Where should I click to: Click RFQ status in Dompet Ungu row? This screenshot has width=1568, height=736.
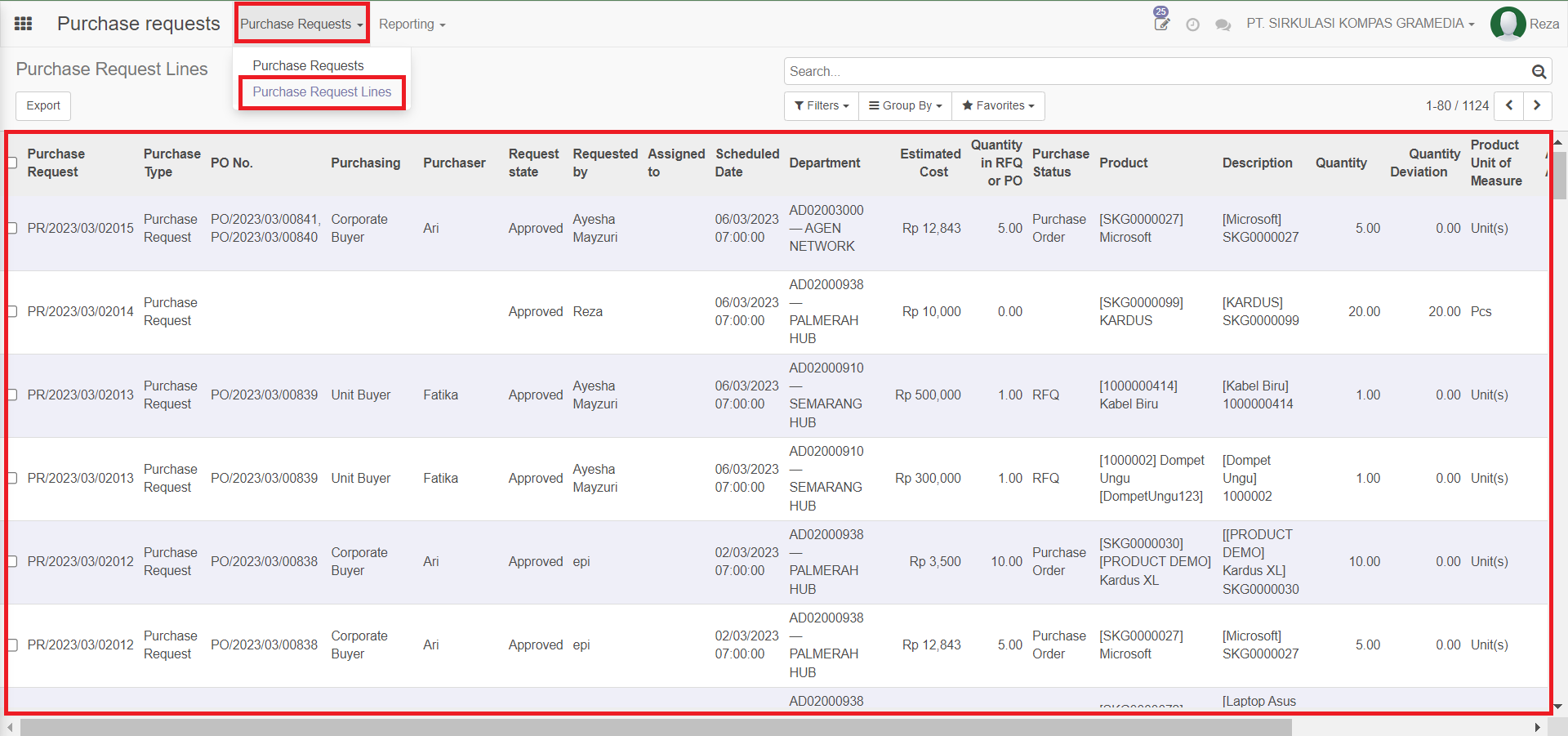coord(1045,478)
